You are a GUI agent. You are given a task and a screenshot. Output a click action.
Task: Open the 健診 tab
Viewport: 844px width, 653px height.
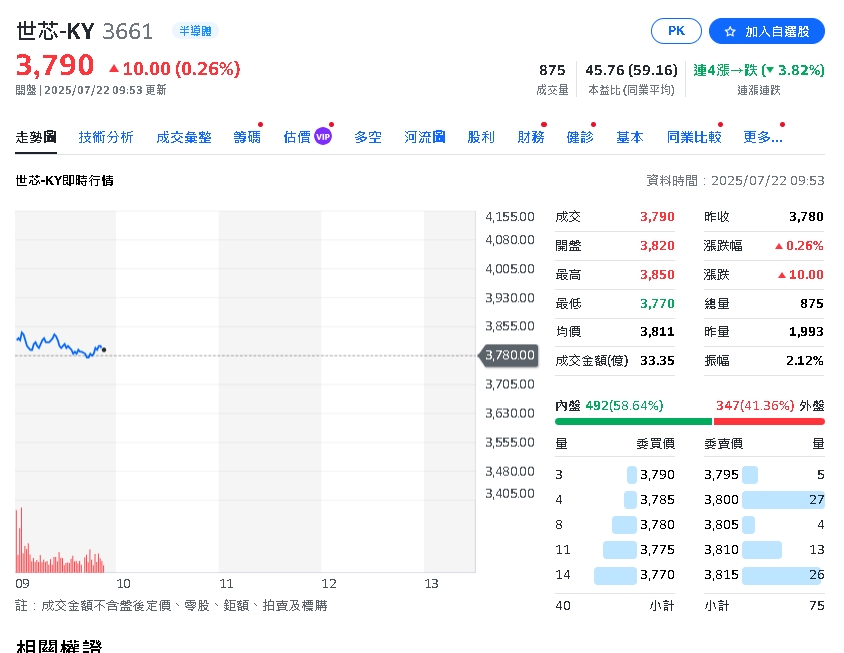click(580, 137)
